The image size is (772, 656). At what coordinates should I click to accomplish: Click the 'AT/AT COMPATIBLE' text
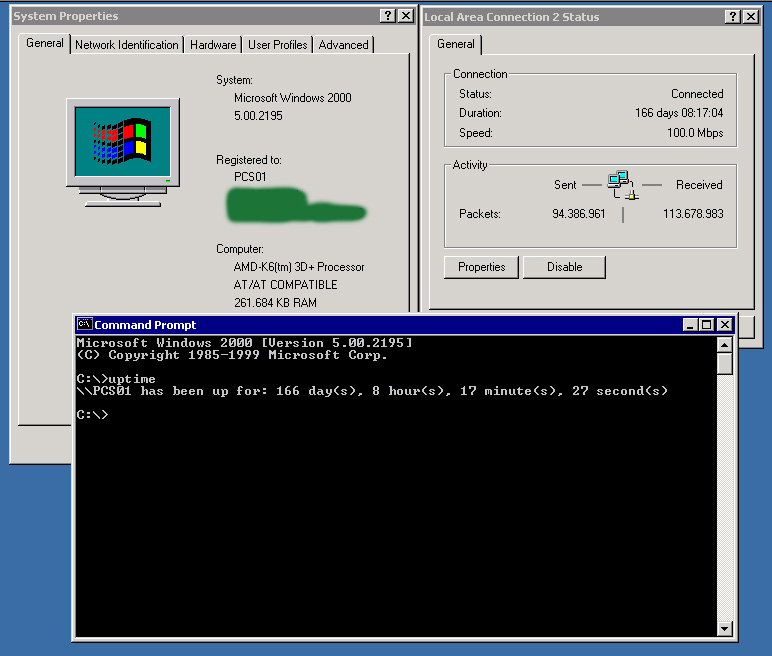[285, 285]
